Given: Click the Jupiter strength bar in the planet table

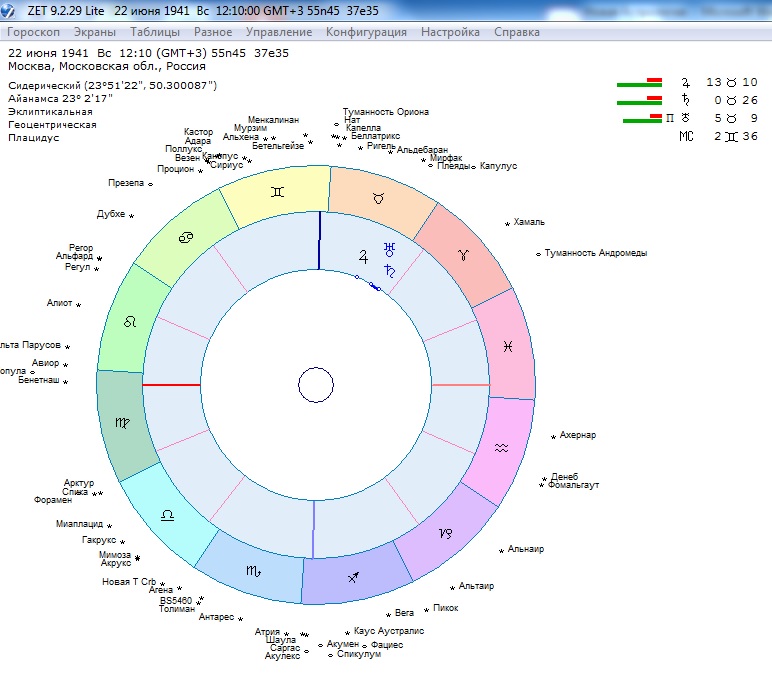Looking at the screenshot, I should [640, 83].
